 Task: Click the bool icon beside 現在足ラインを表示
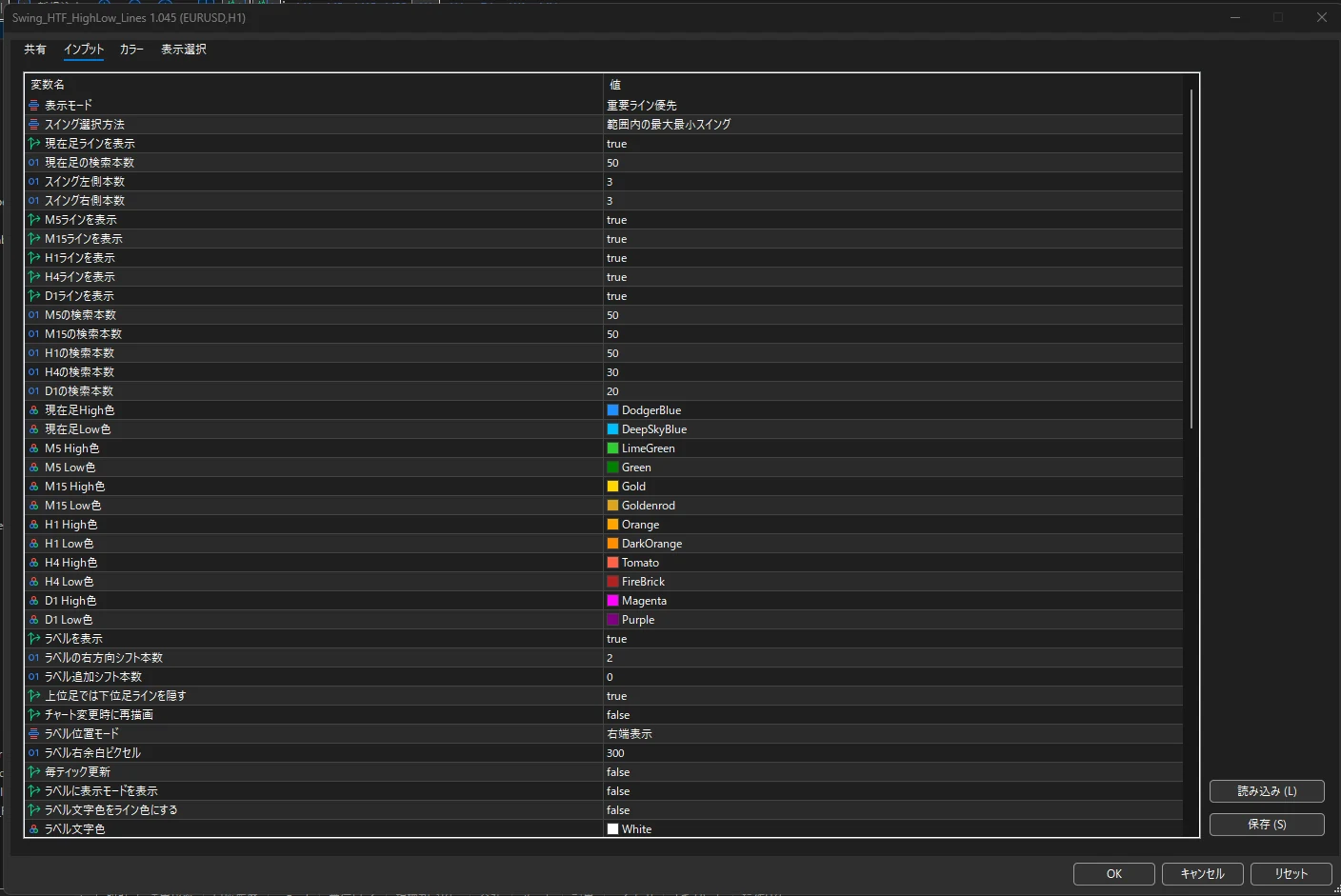tap(34, 144)
